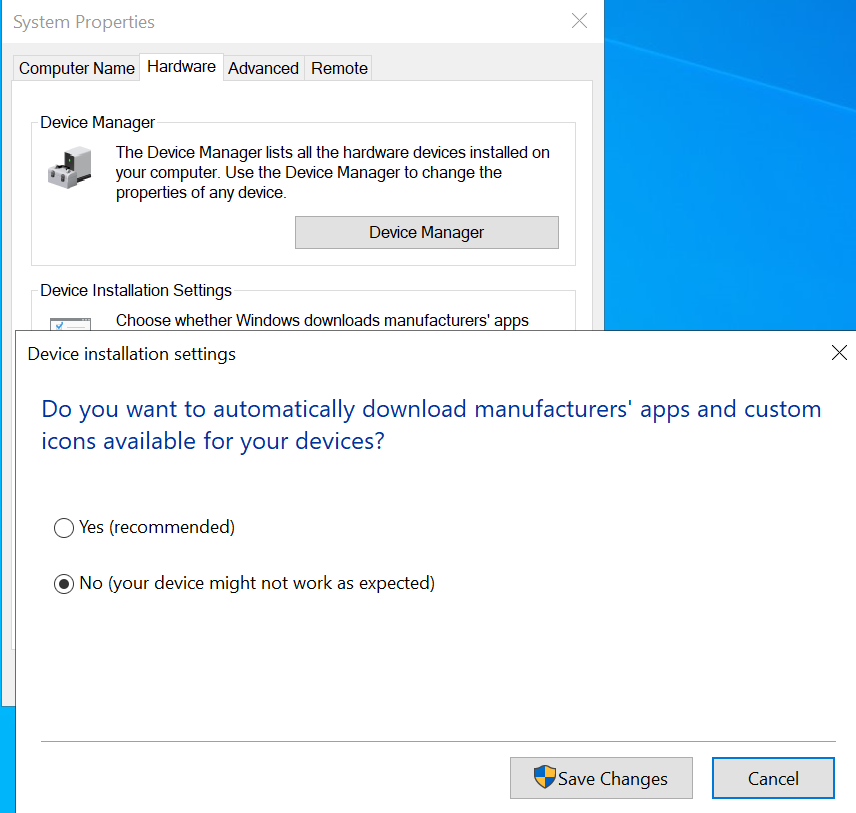
Task: Switch to the Advanced tab
Action: coord(263,68)
